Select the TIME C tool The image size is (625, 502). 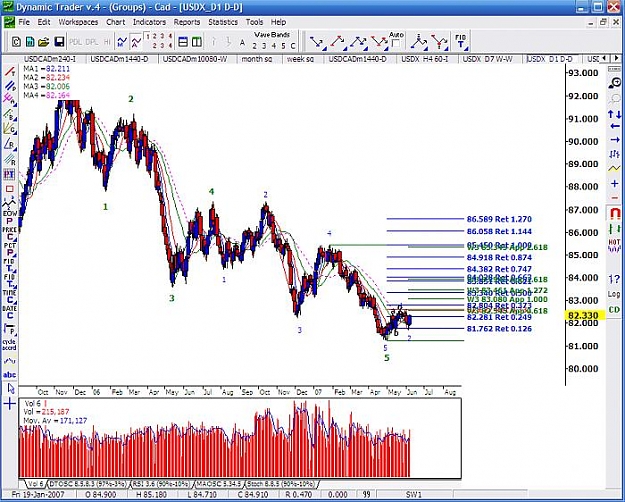click(x=9, y=297)
